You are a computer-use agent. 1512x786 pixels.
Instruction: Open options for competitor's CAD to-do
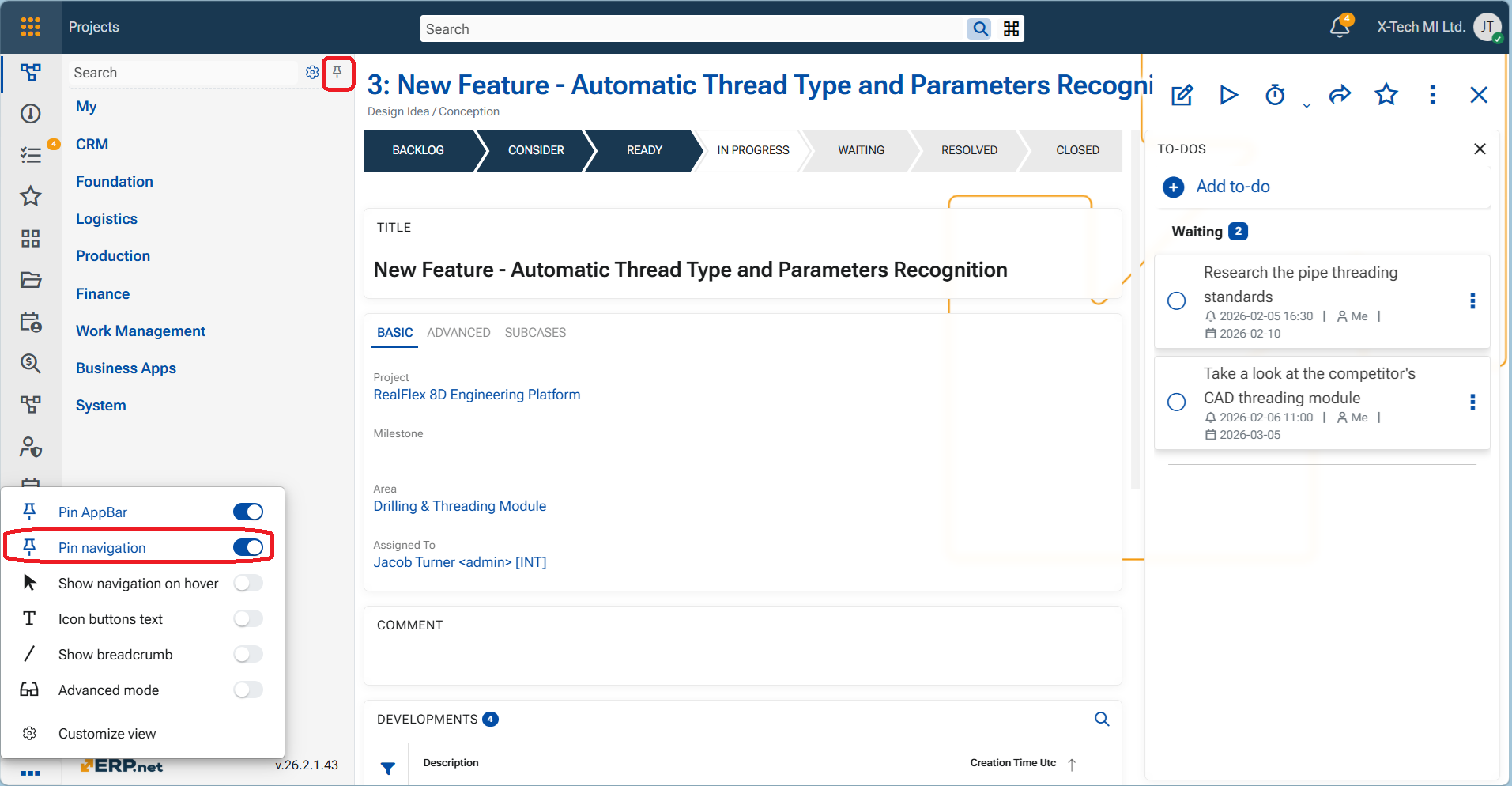[x=1472, y=402]
